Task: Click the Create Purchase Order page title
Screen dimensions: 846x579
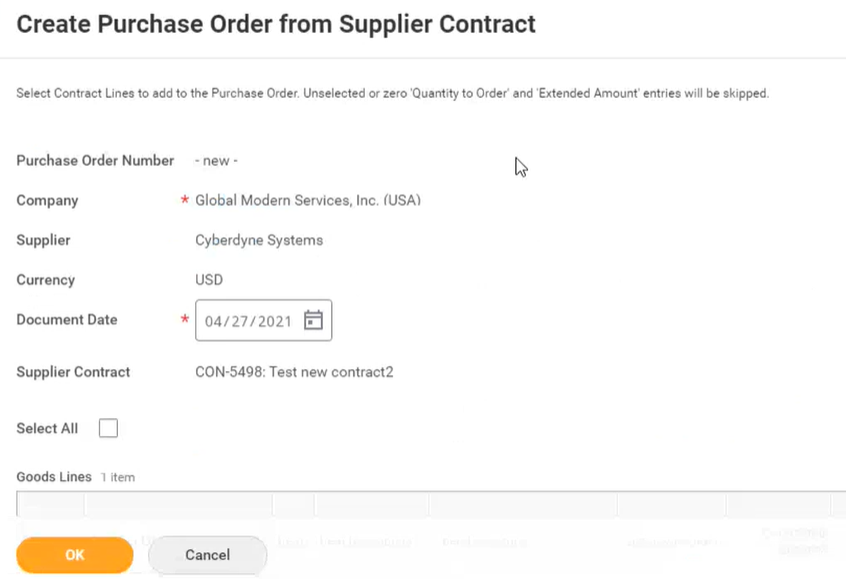Action: tap(276, 24)
